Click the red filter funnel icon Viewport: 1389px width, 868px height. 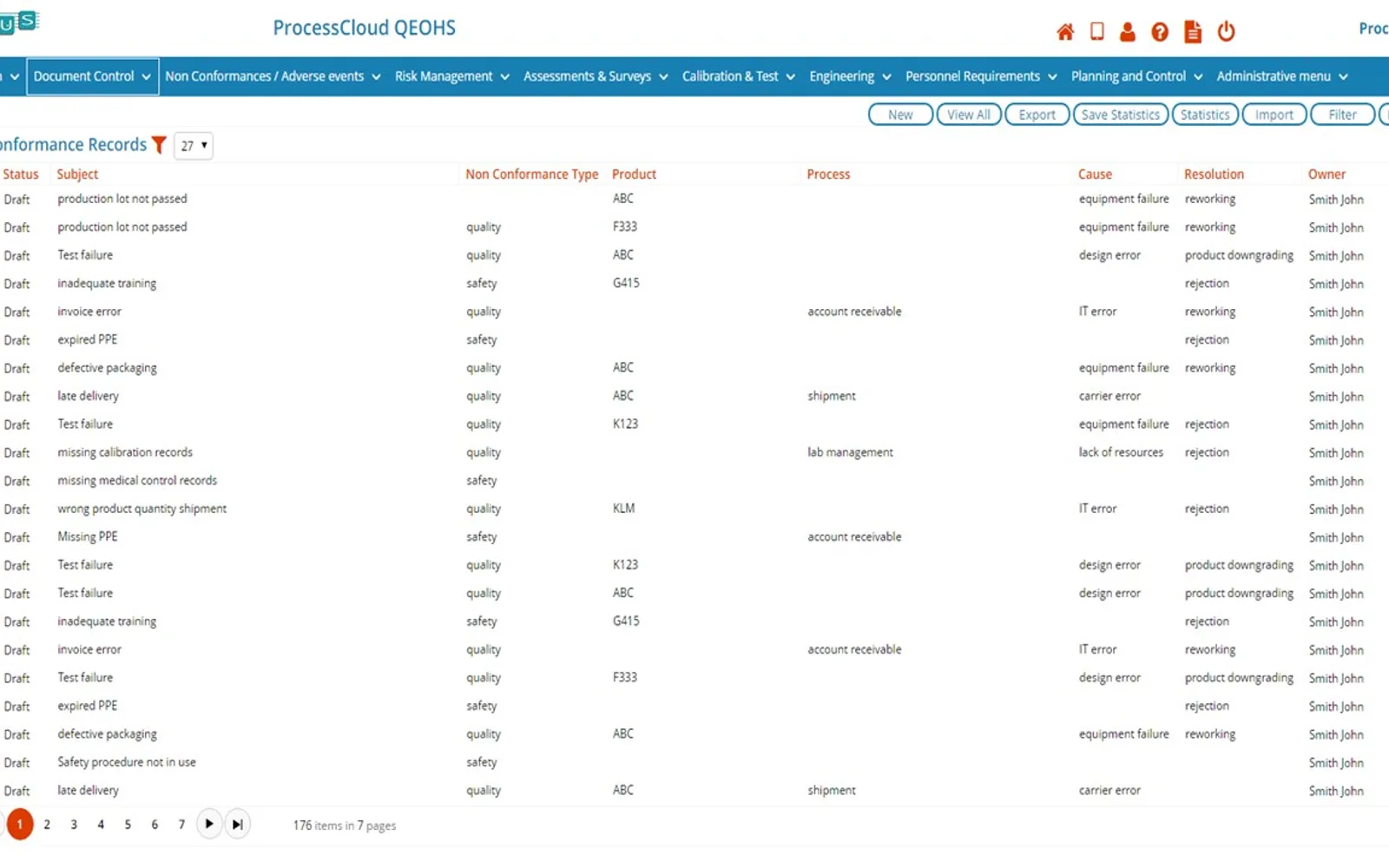(x=159, y=145)
